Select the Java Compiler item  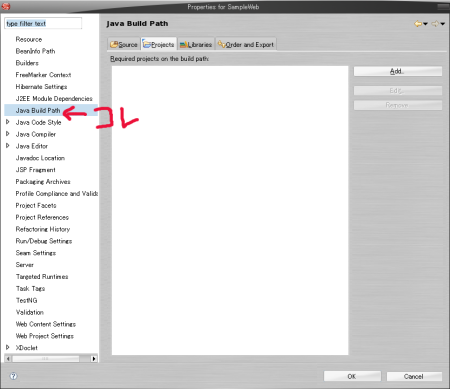(x=36, y=134)
